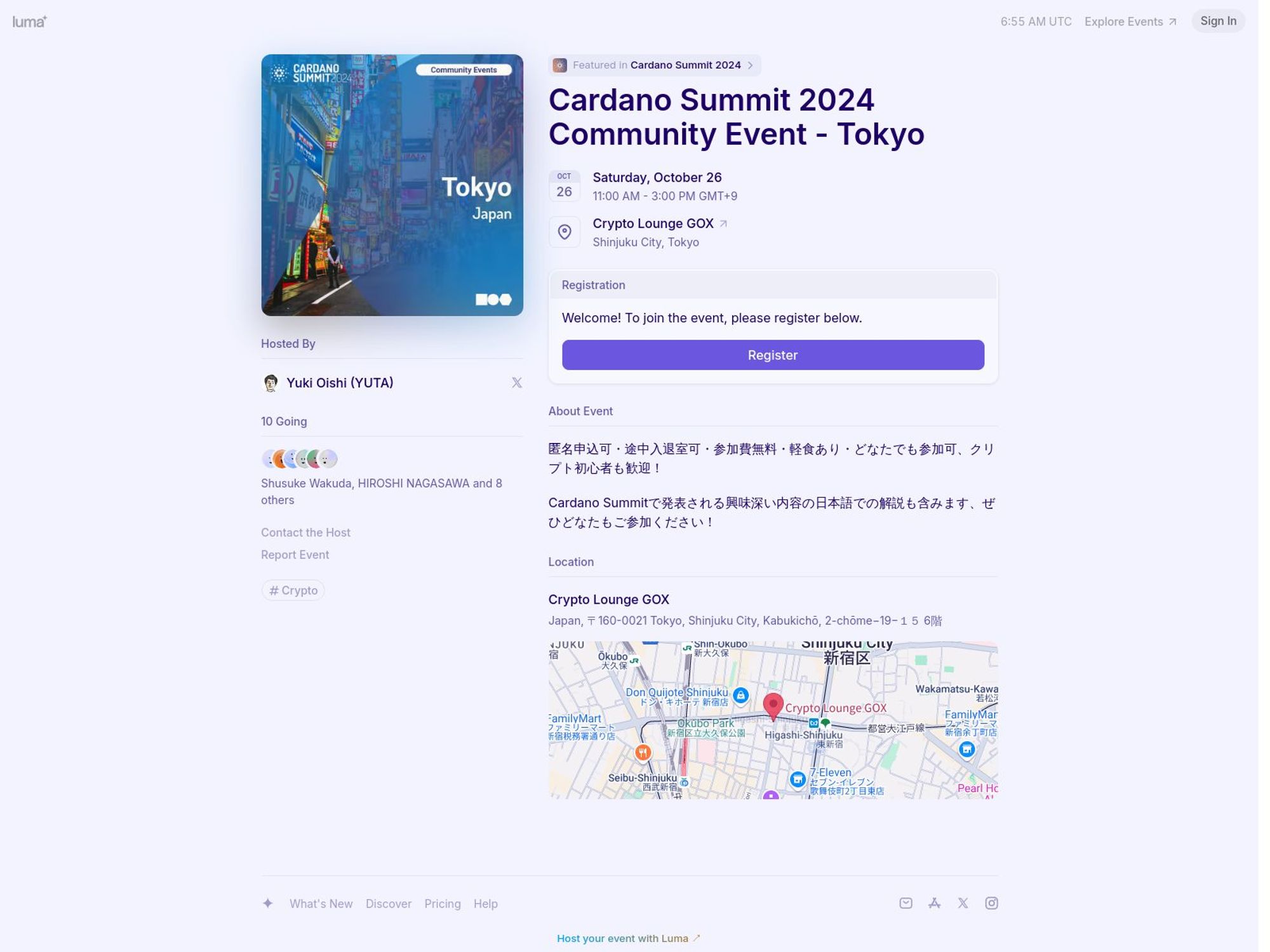The image size is (1270, 952).
Task: Click the Report Event link
Action: coord(295,554)
